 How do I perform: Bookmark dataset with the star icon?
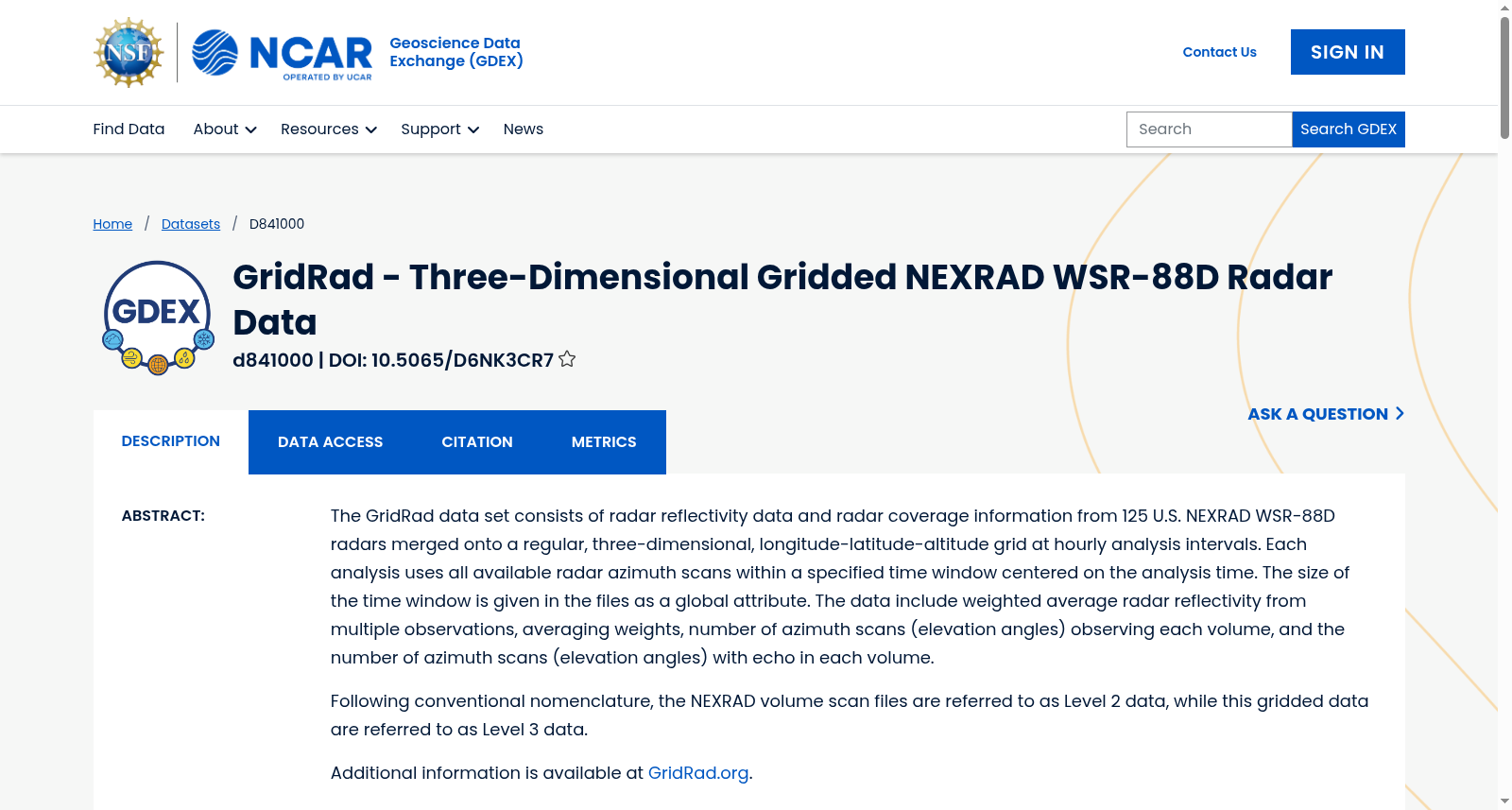click(x=567, y=359)
